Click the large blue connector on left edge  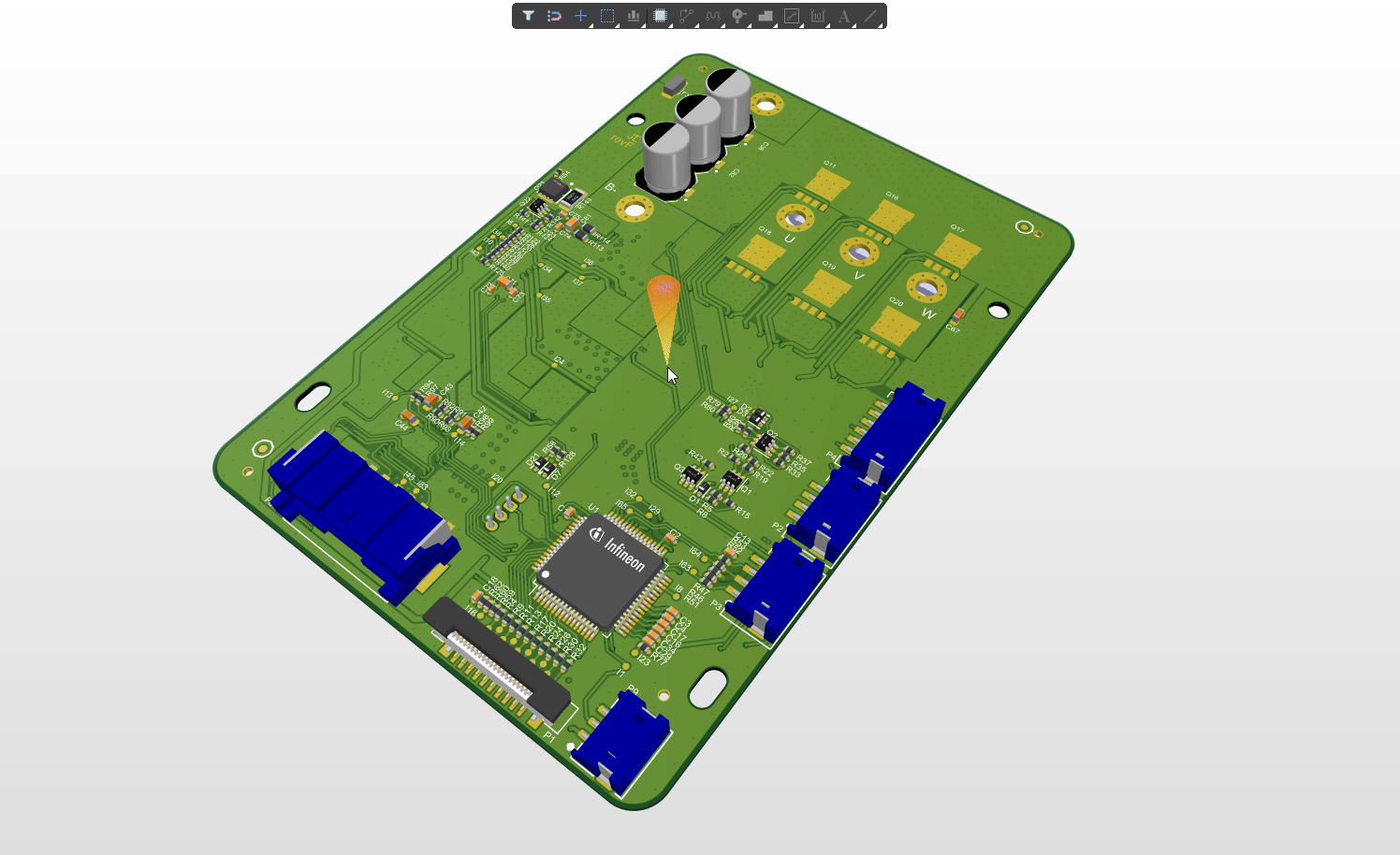pos(360,510)
